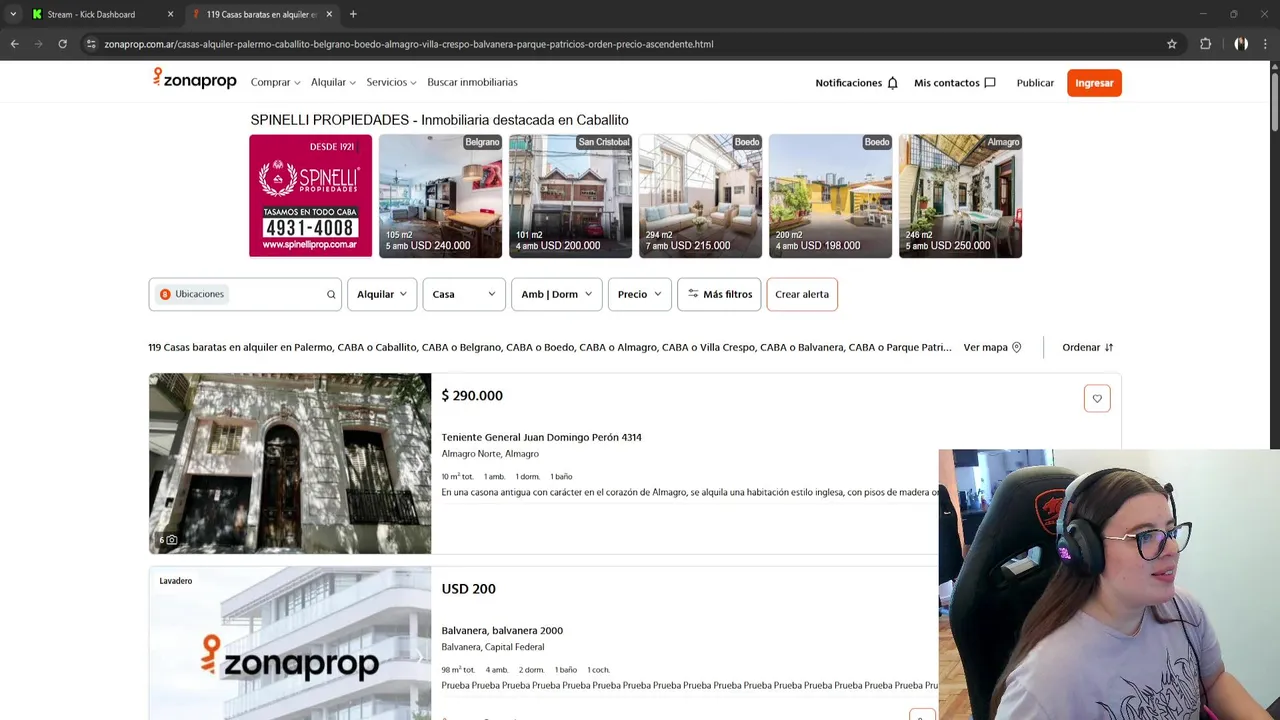1280x720 pixels.
Task: Click in the Ubicaciones search field
Action: pos(245,294)
